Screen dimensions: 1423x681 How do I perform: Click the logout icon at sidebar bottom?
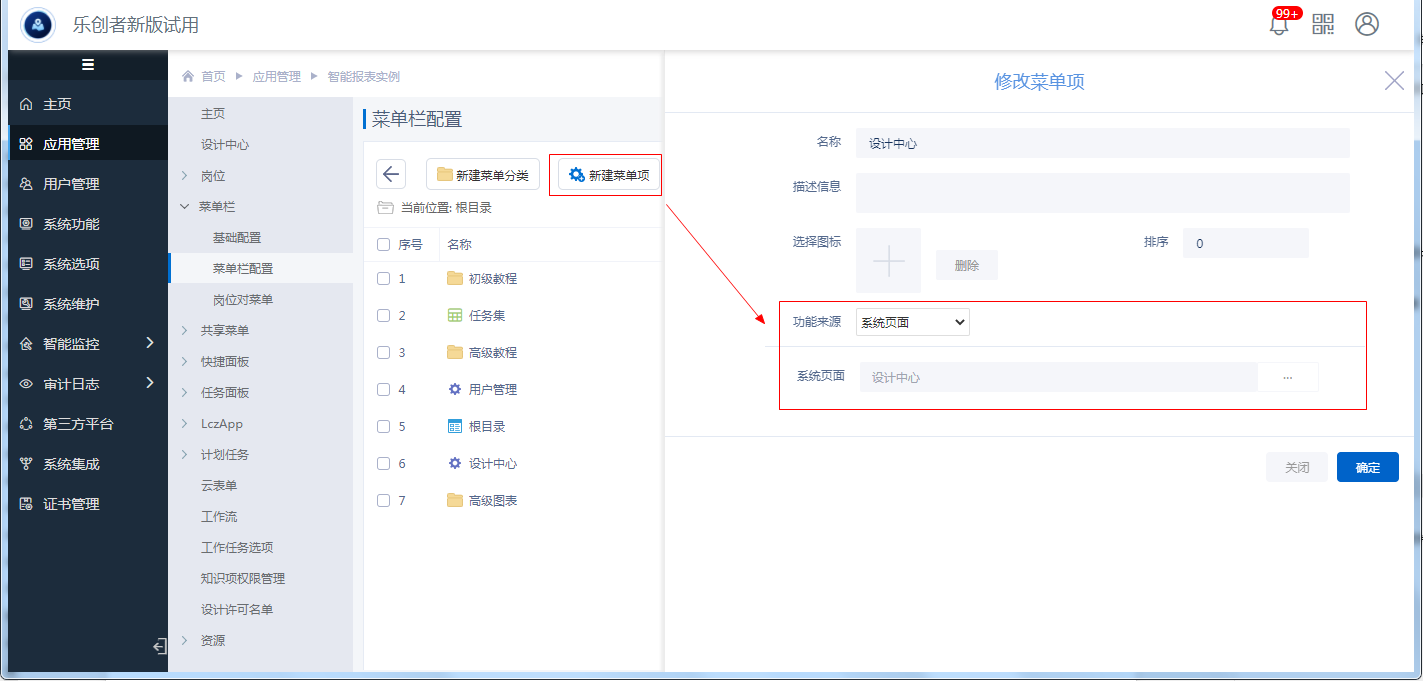pos(159,647)
